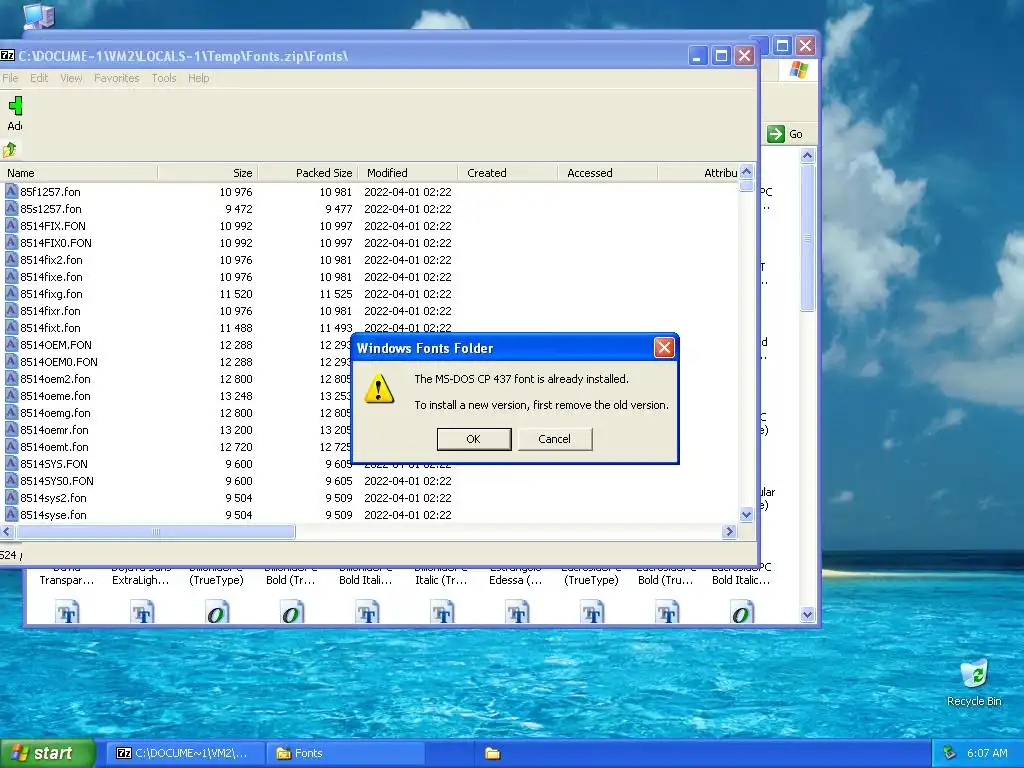Click the vertical scrollbar thumb in Fonts window
The width and height of the screenshot is (1024, 768).
807,238
